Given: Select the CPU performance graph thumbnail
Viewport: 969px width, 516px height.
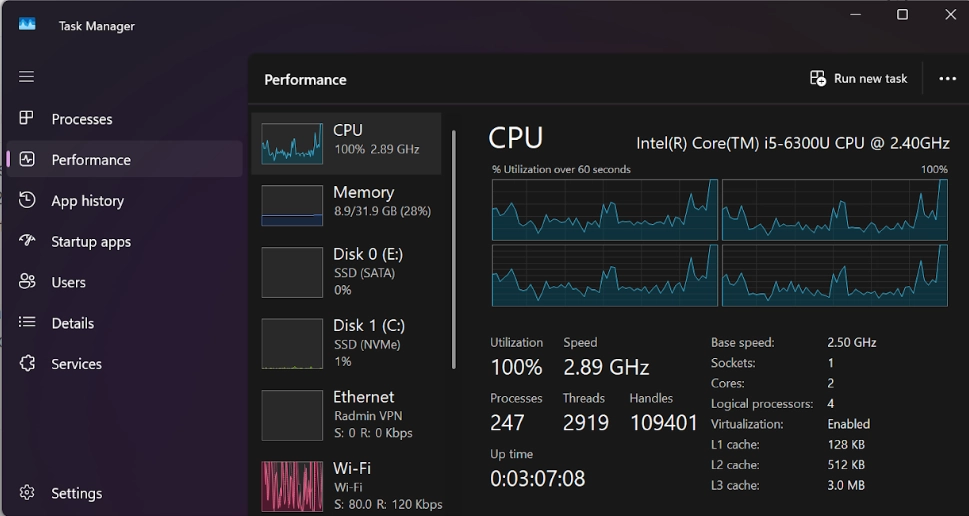Looking at the screenshot, I should point(292,143).
